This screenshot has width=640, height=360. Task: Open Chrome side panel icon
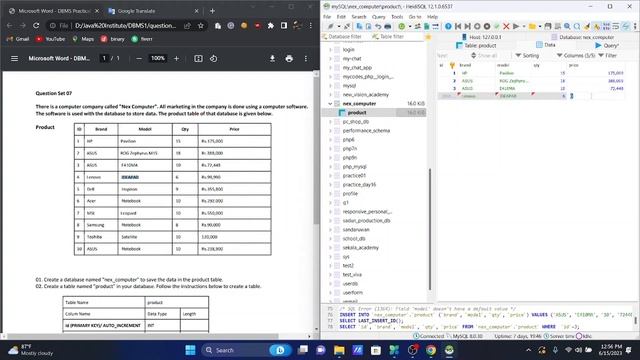tap(284, 25)
